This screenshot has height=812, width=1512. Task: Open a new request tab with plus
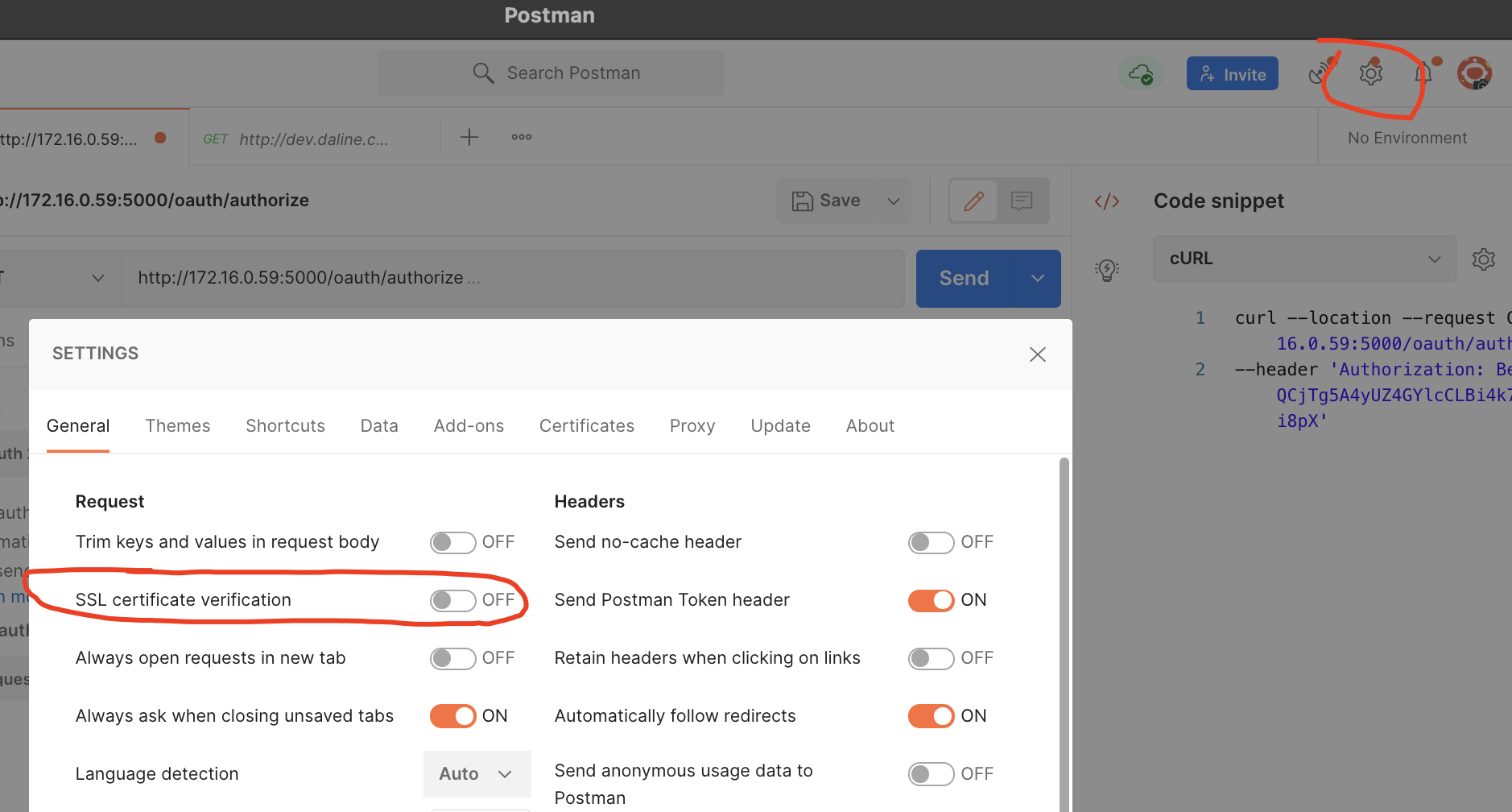point(469,137)
